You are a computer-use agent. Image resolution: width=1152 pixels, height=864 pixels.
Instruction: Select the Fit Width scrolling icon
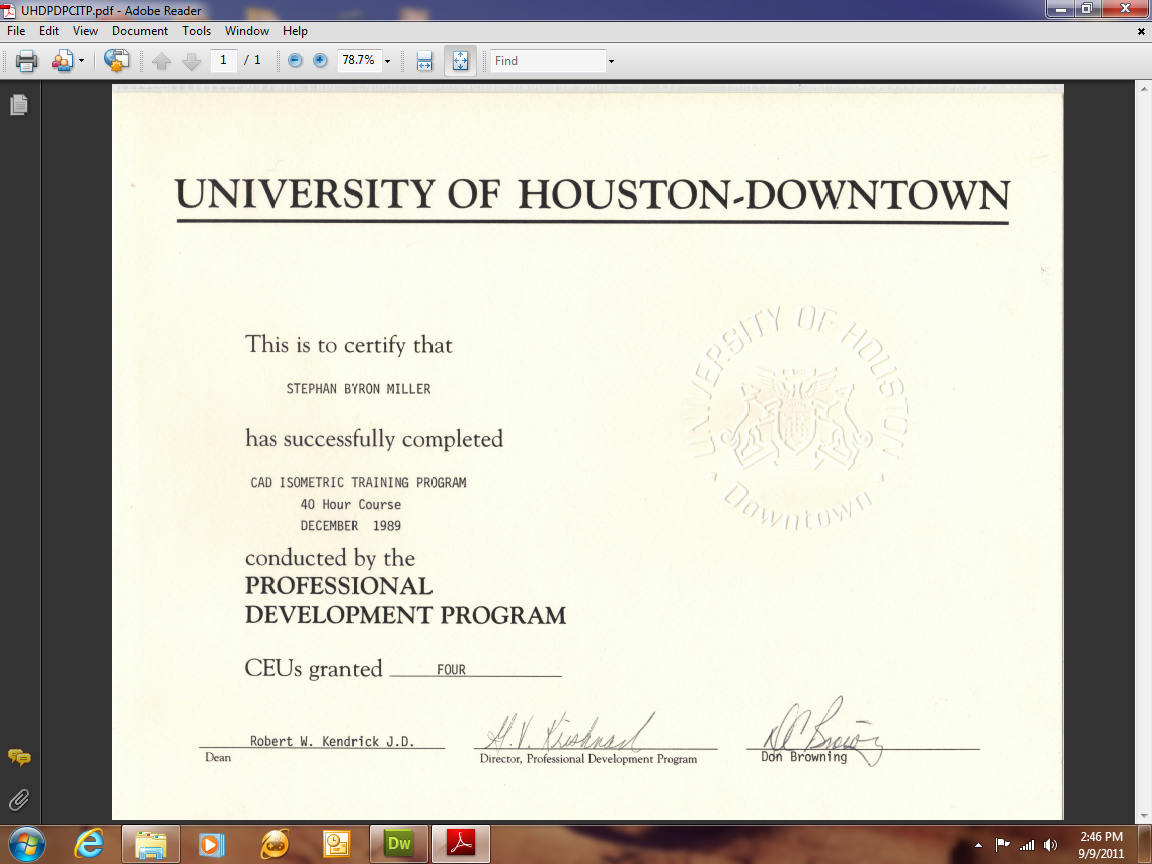tap(425, 61)
